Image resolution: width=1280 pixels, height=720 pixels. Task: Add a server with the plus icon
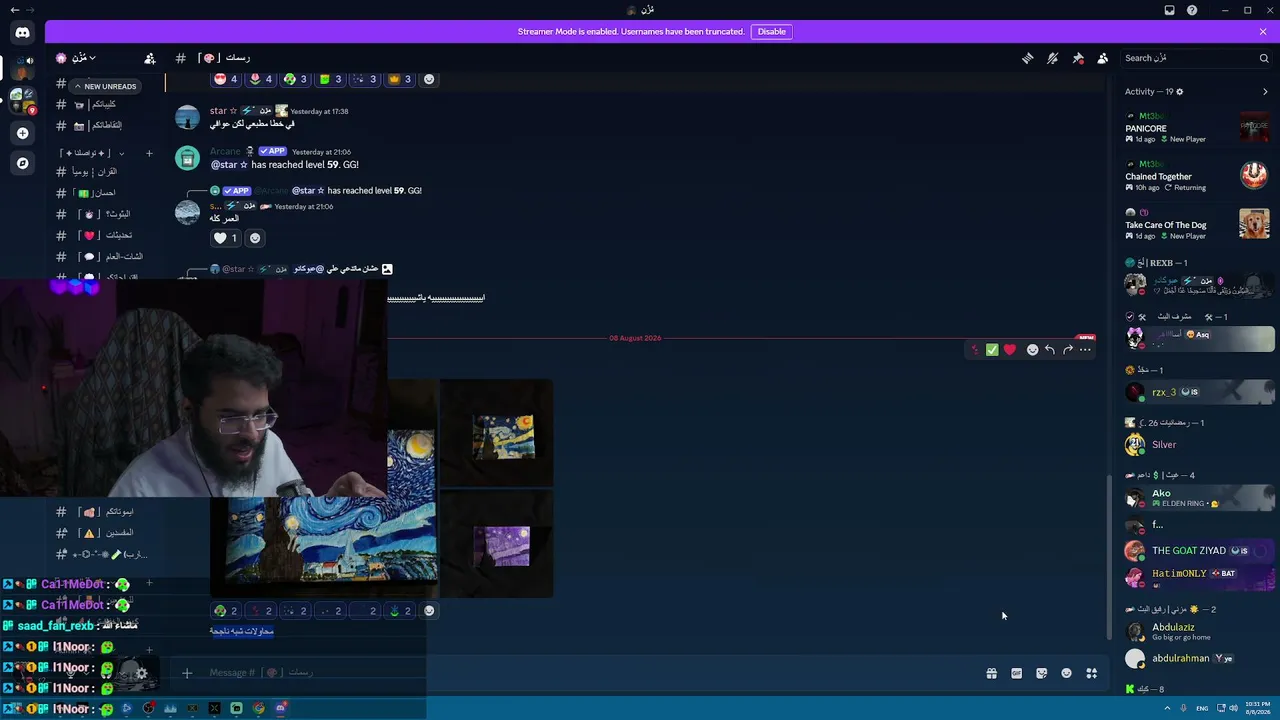pyautogui.click(x=22, y=133)
